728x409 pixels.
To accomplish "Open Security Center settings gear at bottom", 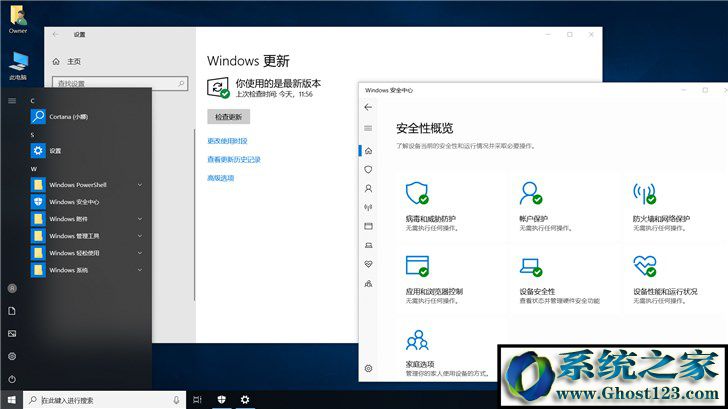I will 368,368.
